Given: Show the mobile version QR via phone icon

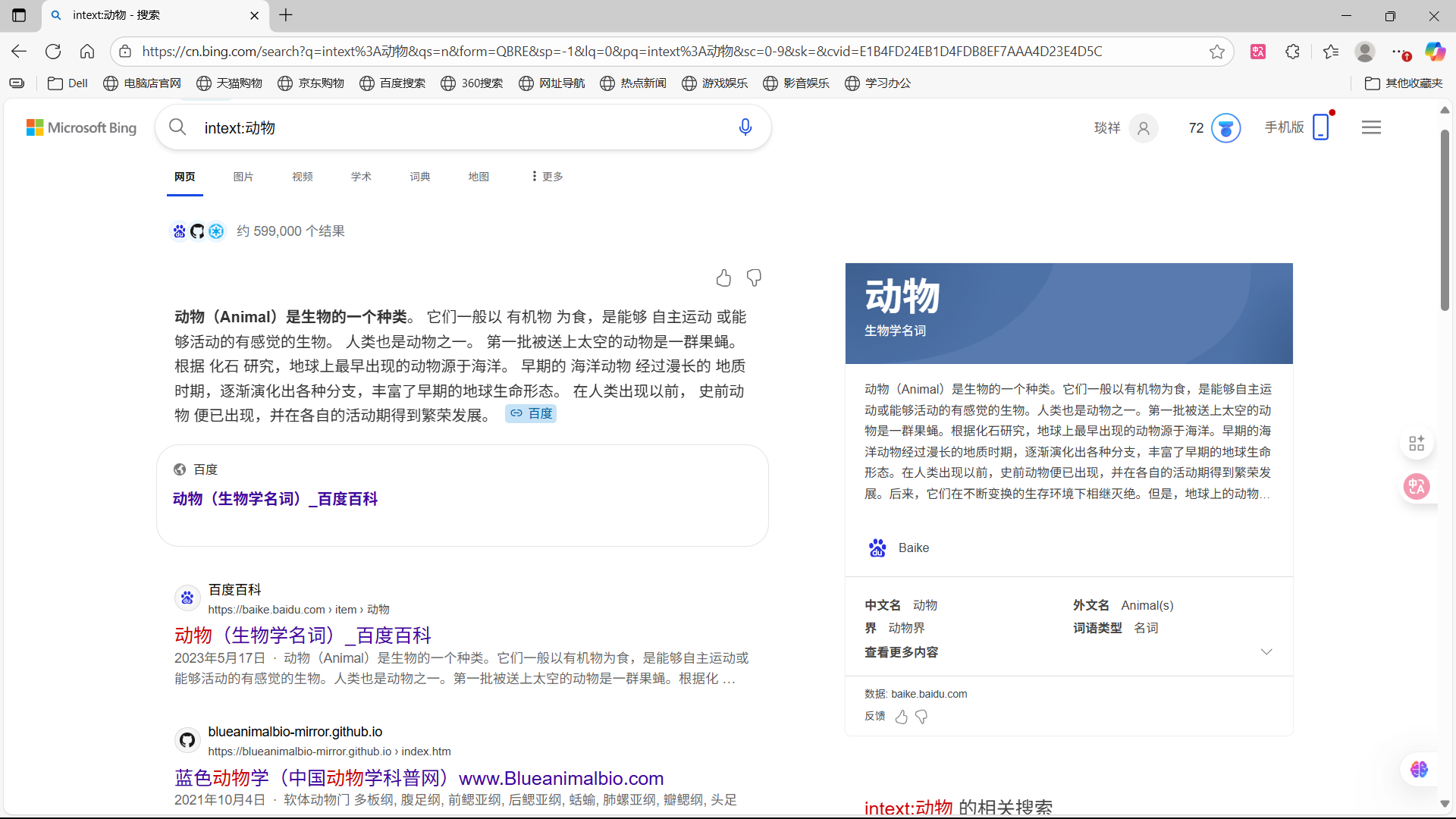Looking at the screenshot, I should [x=1321, y=127].
